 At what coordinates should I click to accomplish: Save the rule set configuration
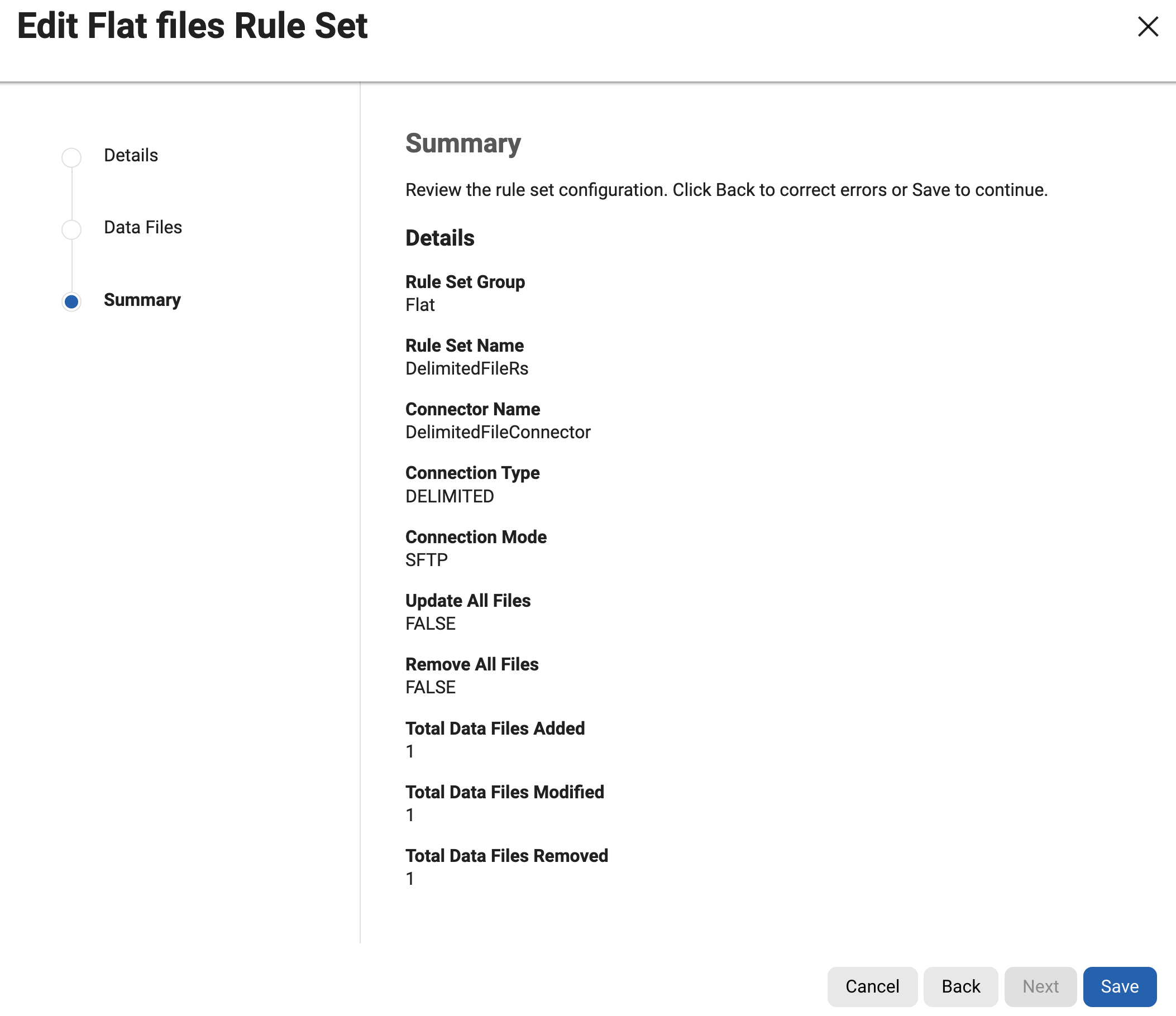pos(1119,986)
